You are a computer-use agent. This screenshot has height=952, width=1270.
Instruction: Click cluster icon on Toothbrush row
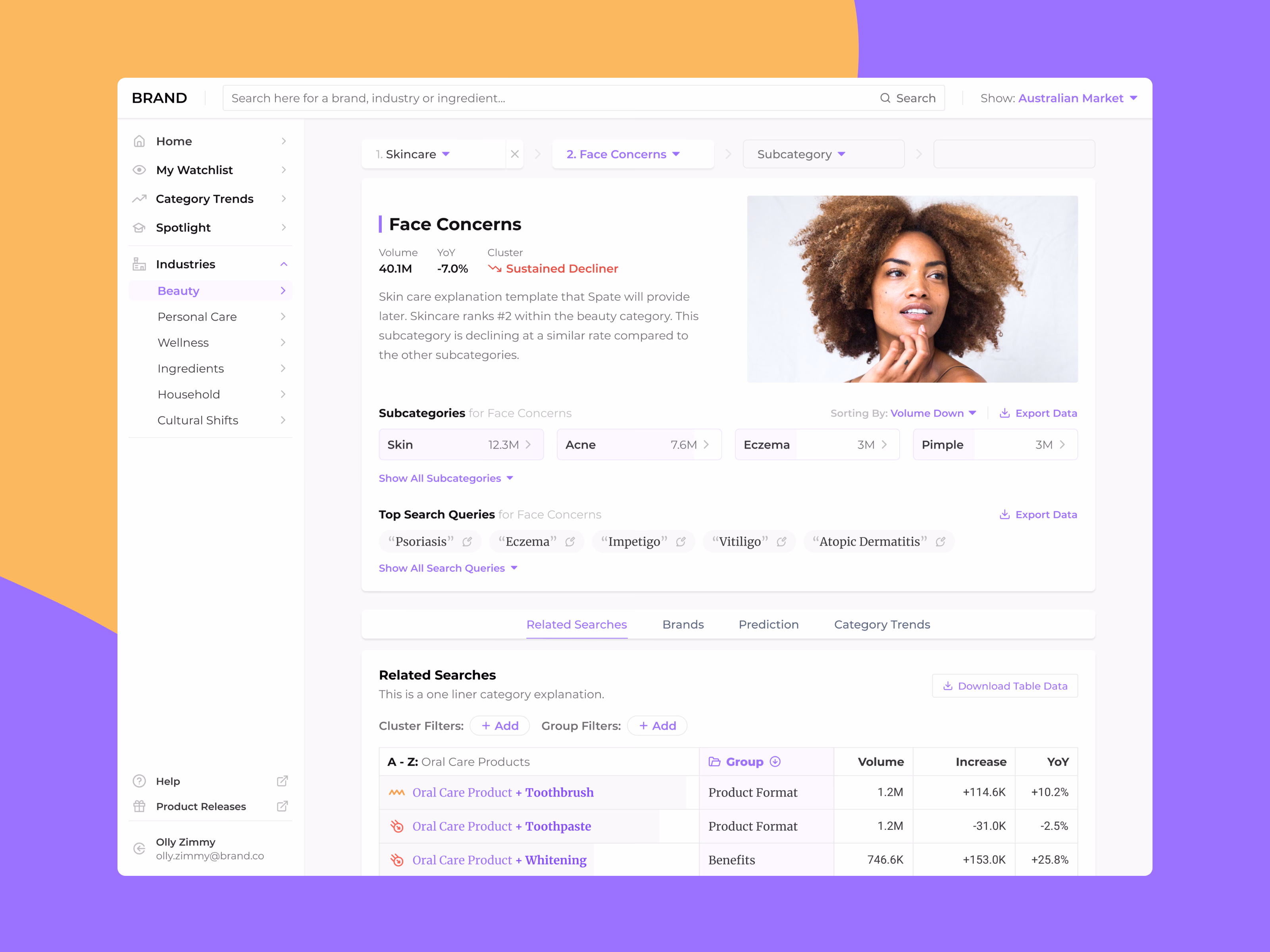click(x=397, y=793)
